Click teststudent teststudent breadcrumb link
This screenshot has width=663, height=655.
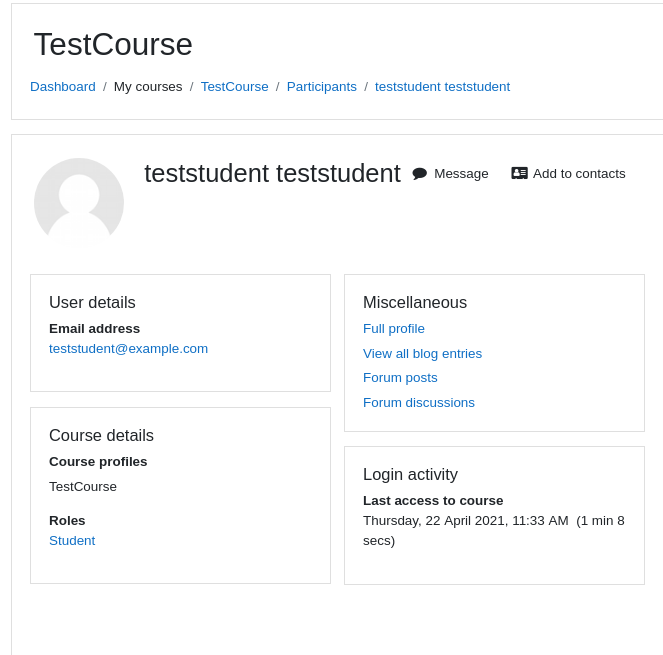442,87
